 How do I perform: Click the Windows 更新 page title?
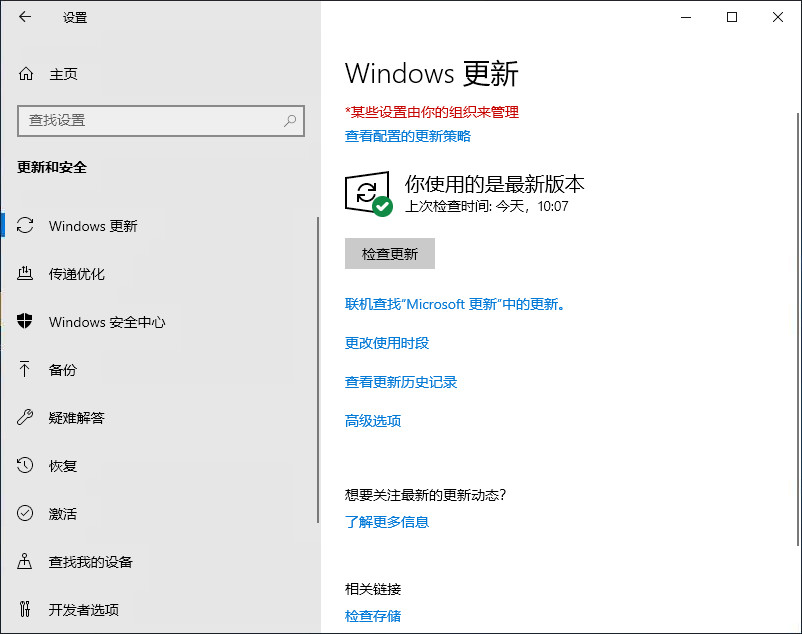[x=432, y=73]
